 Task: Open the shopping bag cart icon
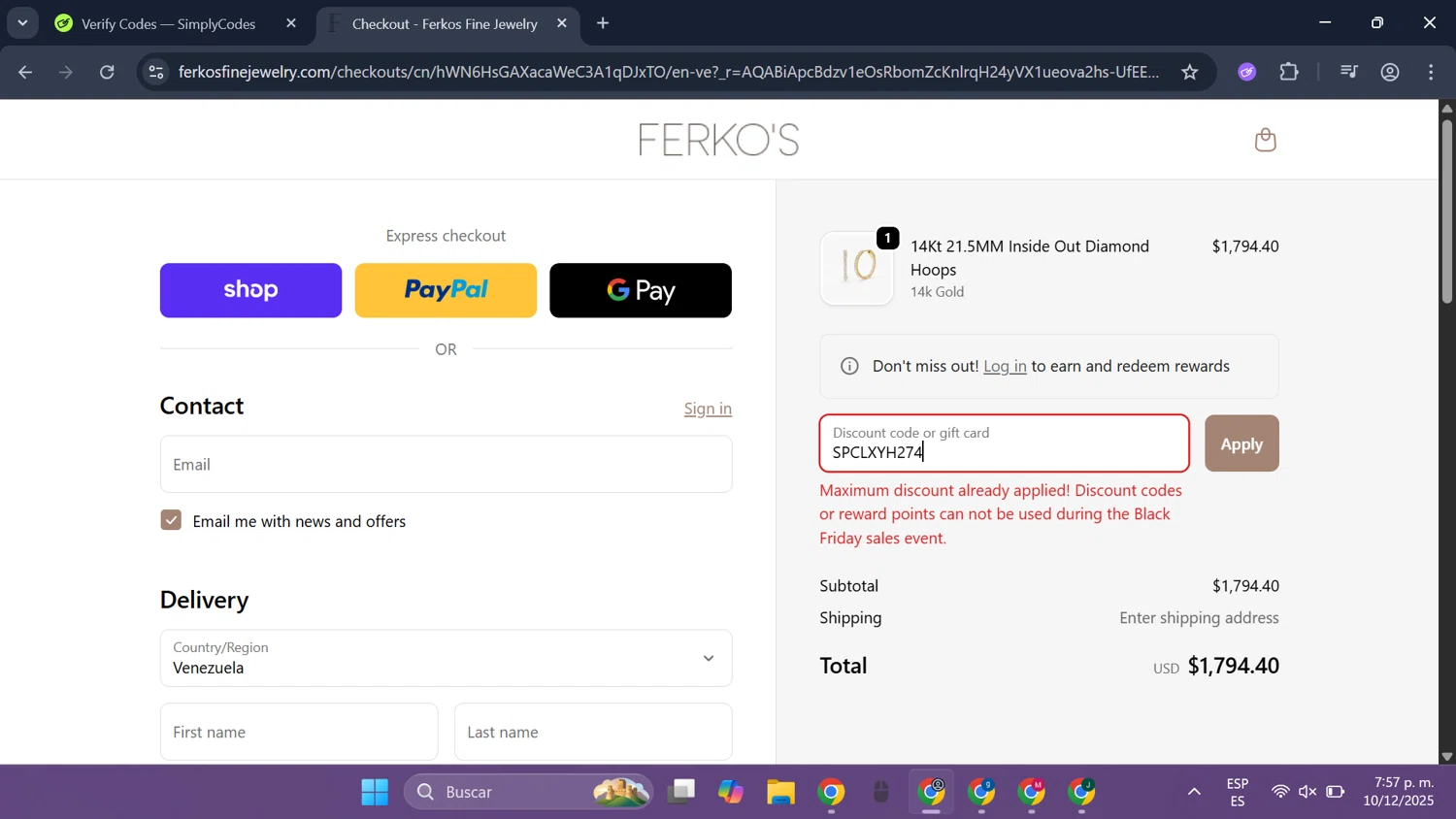1265,140
